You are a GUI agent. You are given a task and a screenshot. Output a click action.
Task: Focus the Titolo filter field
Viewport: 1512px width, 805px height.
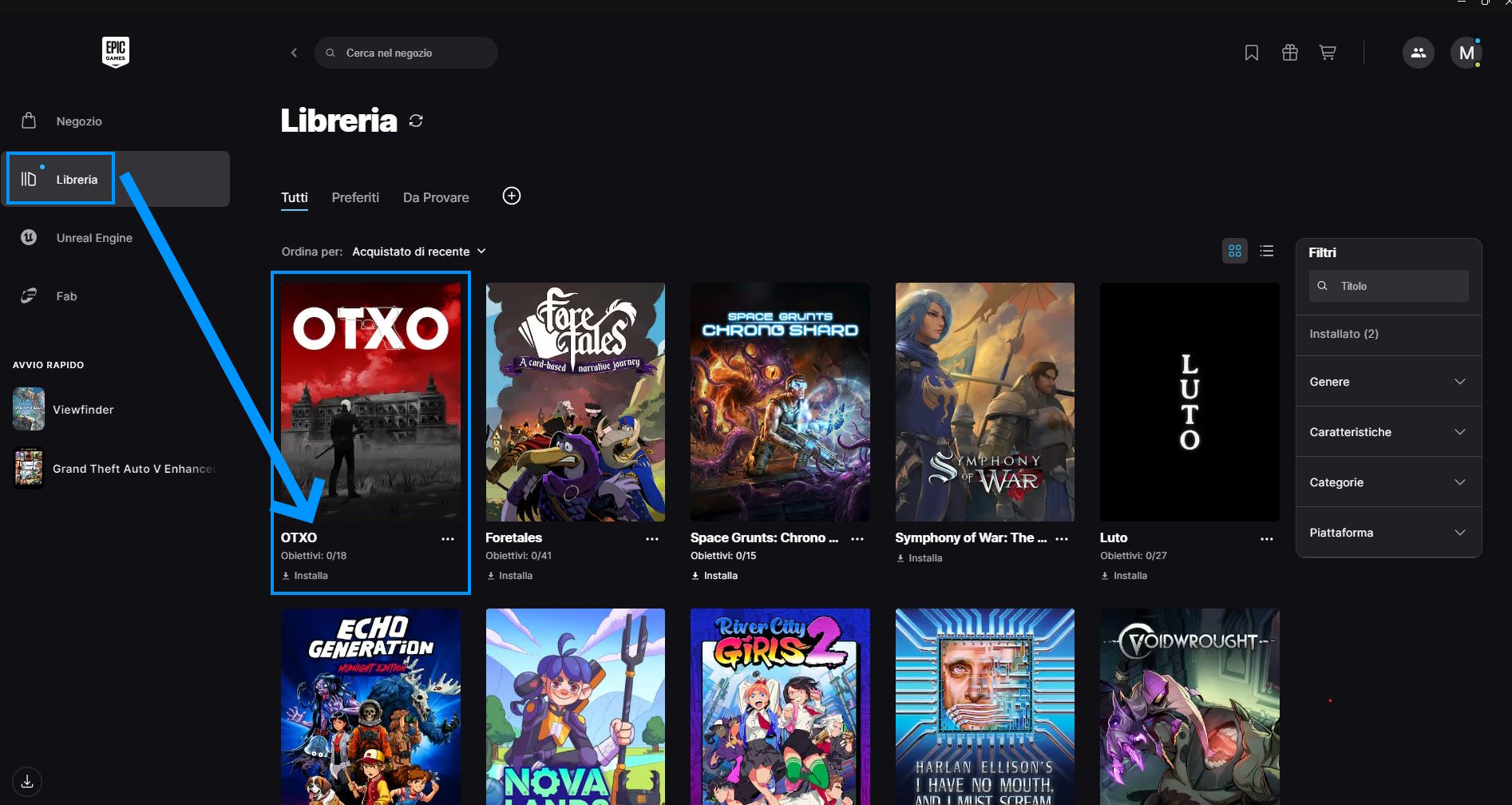point(1388,286)
